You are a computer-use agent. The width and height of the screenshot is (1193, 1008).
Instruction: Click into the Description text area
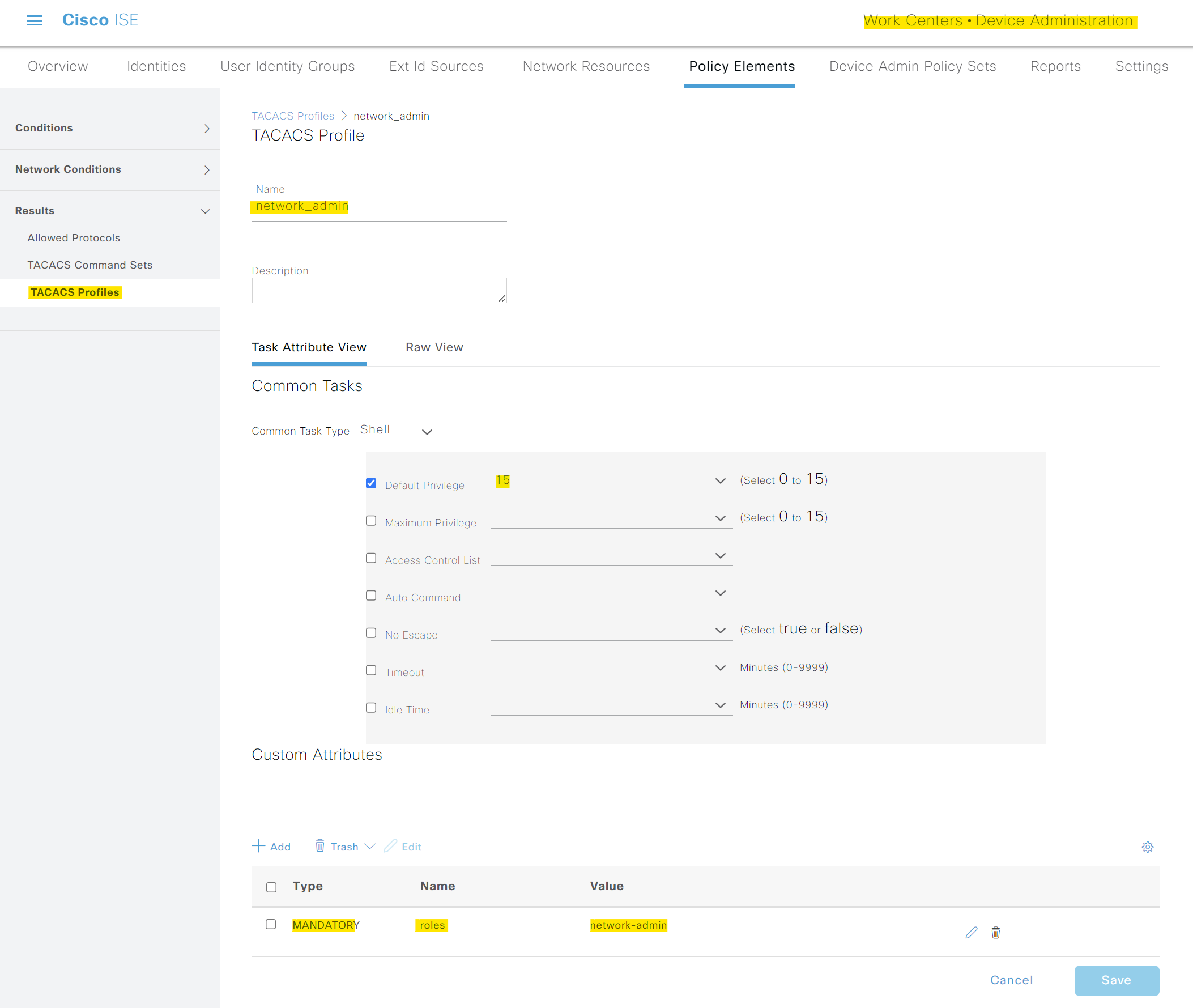pyautogui.click(x=380, y=290)
